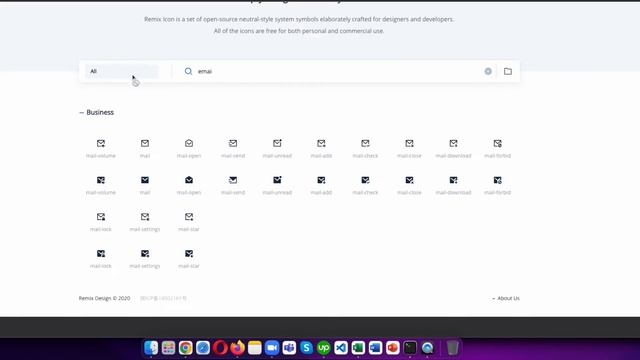640x360 pixels.
Task: Select the outlined mail-volume icon
Action: (101, 143)
